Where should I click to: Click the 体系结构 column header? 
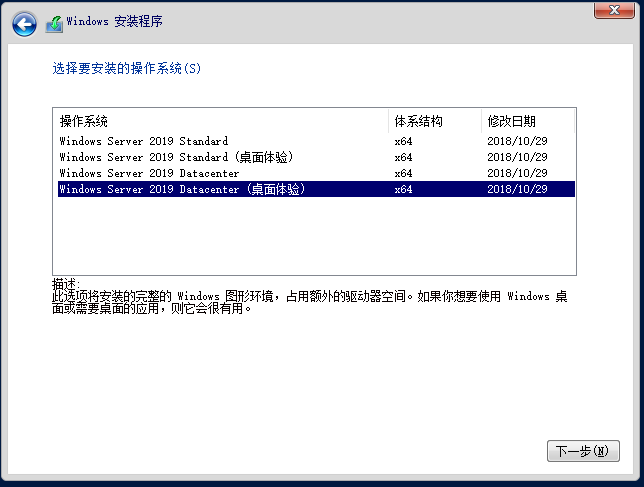418,121
